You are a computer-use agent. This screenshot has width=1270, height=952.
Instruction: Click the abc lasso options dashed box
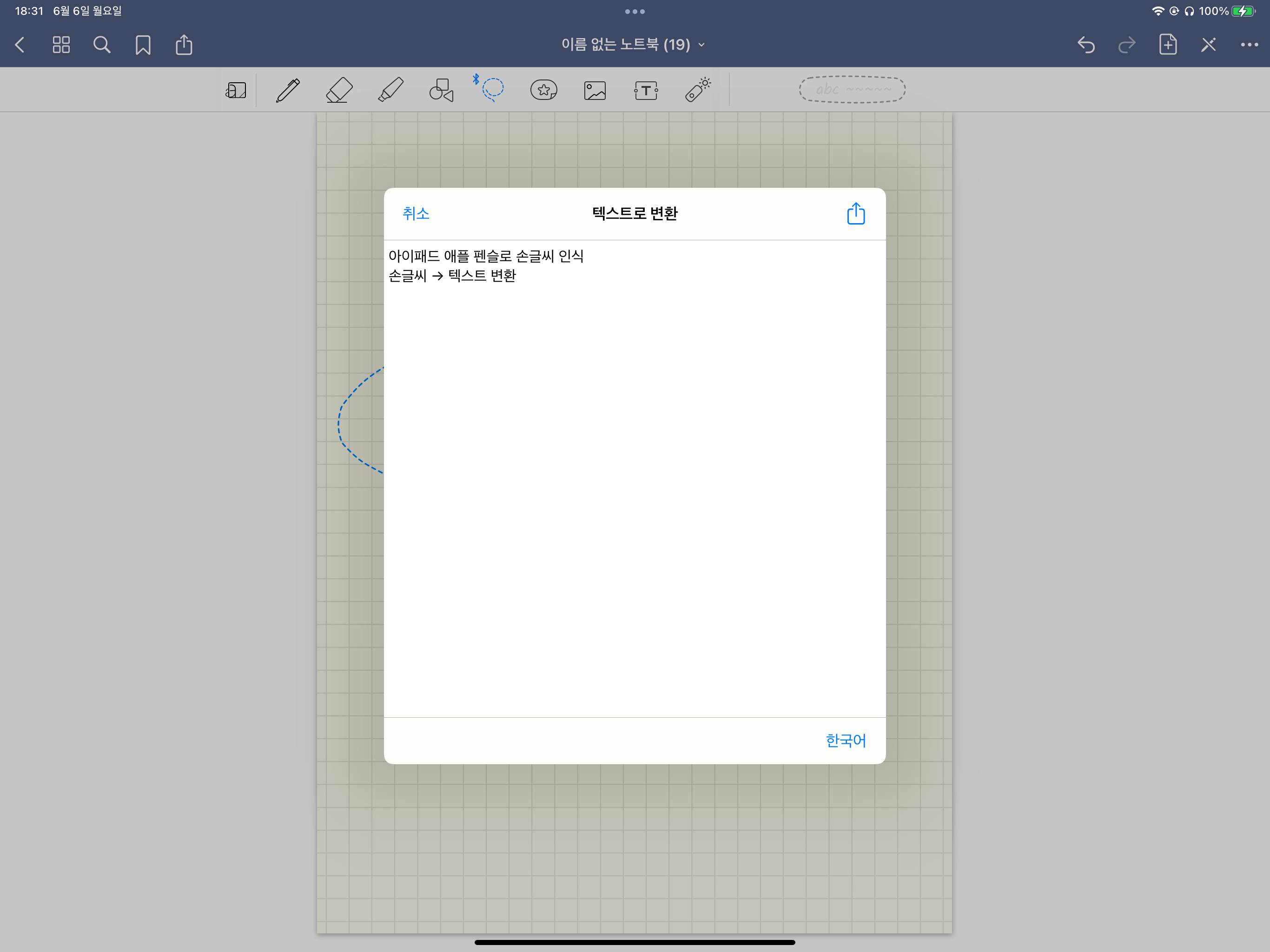click(x=853, y=90)
